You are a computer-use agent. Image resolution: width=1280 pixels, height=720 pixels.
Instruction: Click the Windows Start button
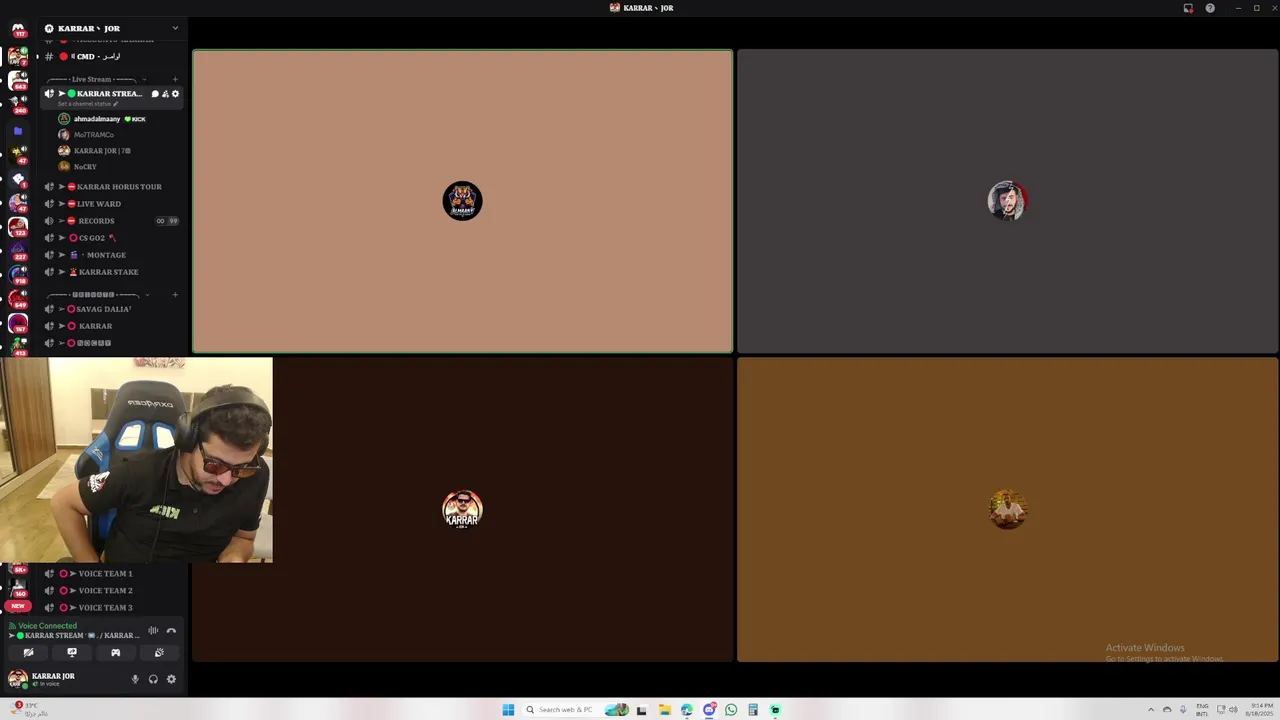(x=508, y=710)
